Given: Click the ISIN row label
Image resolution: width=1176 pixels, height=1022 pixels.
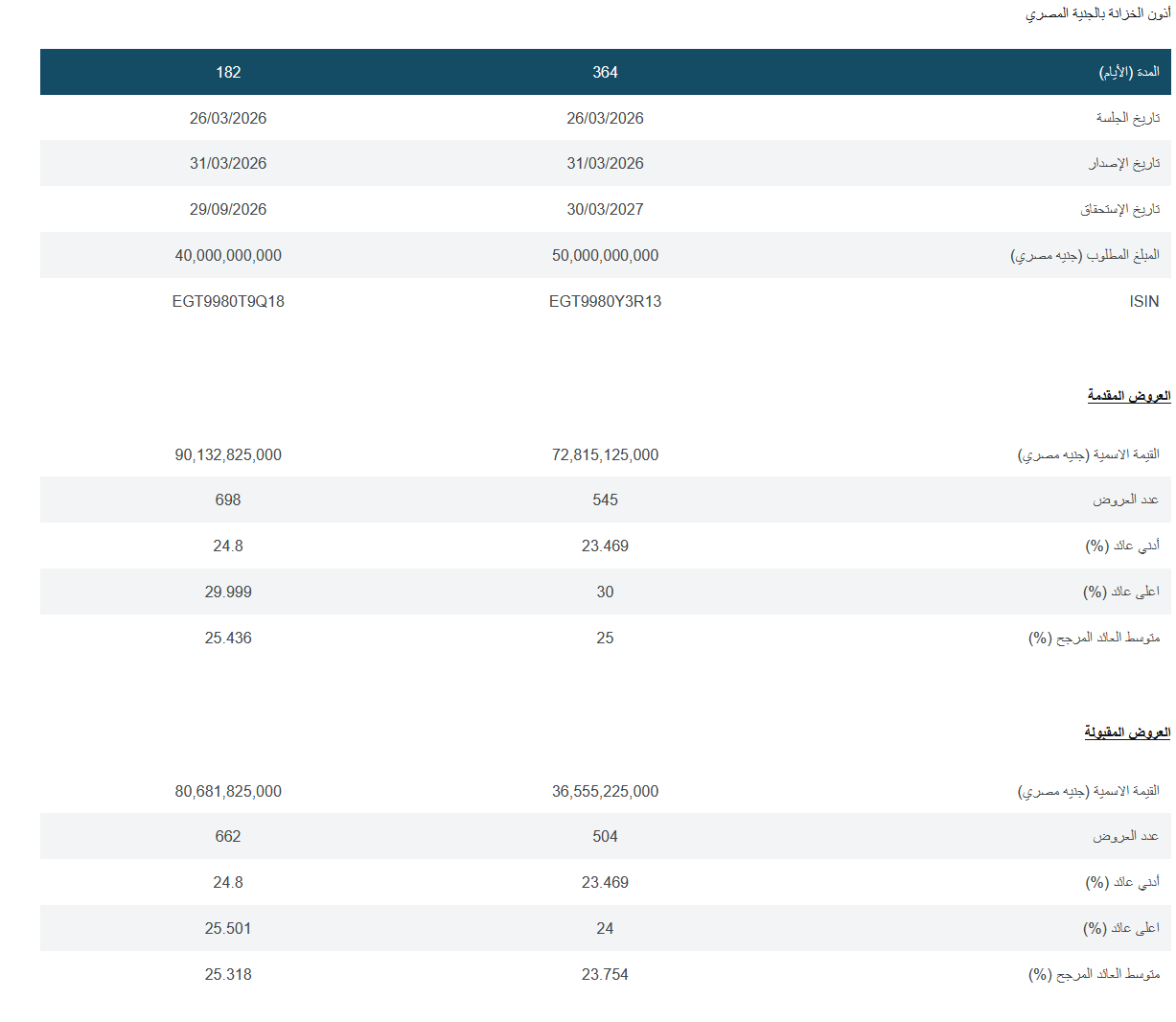Looking at the screenshot, I should (1143, 302).
